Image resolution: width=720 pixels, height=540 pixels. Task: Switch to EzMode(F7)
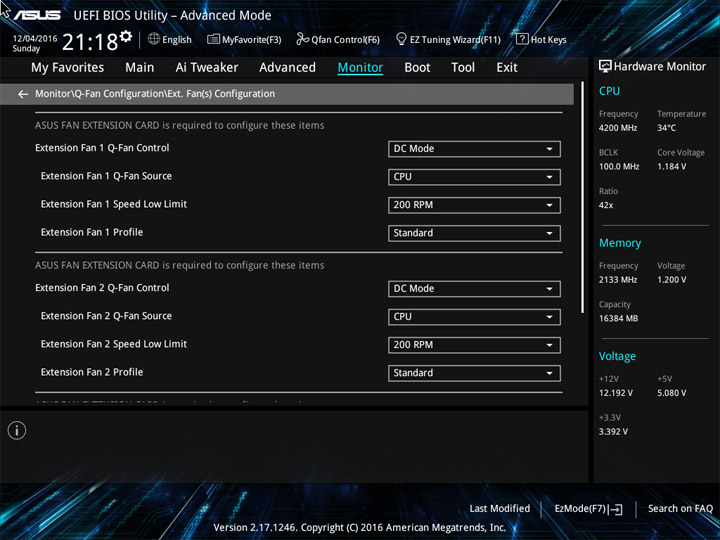tap(588, 509)
